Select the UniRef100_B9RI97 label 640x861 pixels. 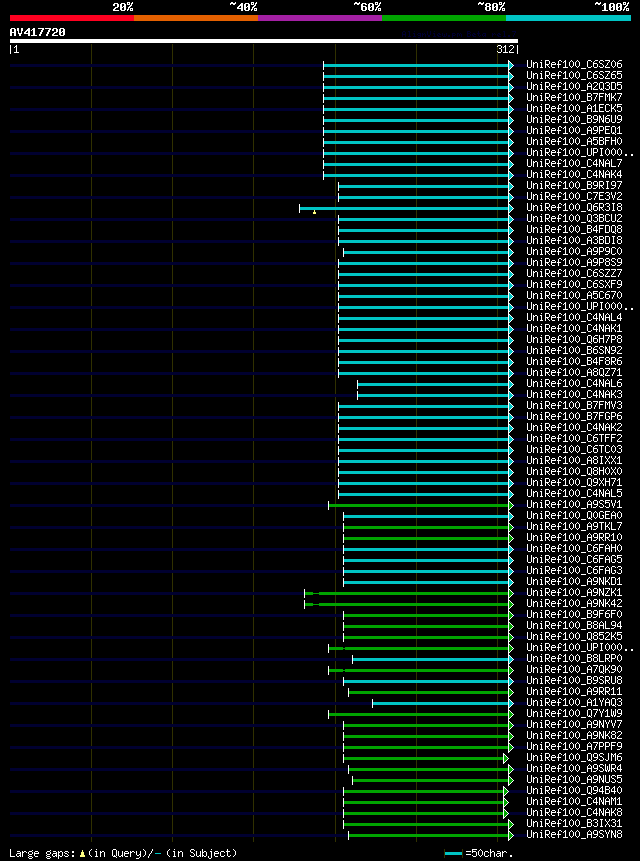574,186
